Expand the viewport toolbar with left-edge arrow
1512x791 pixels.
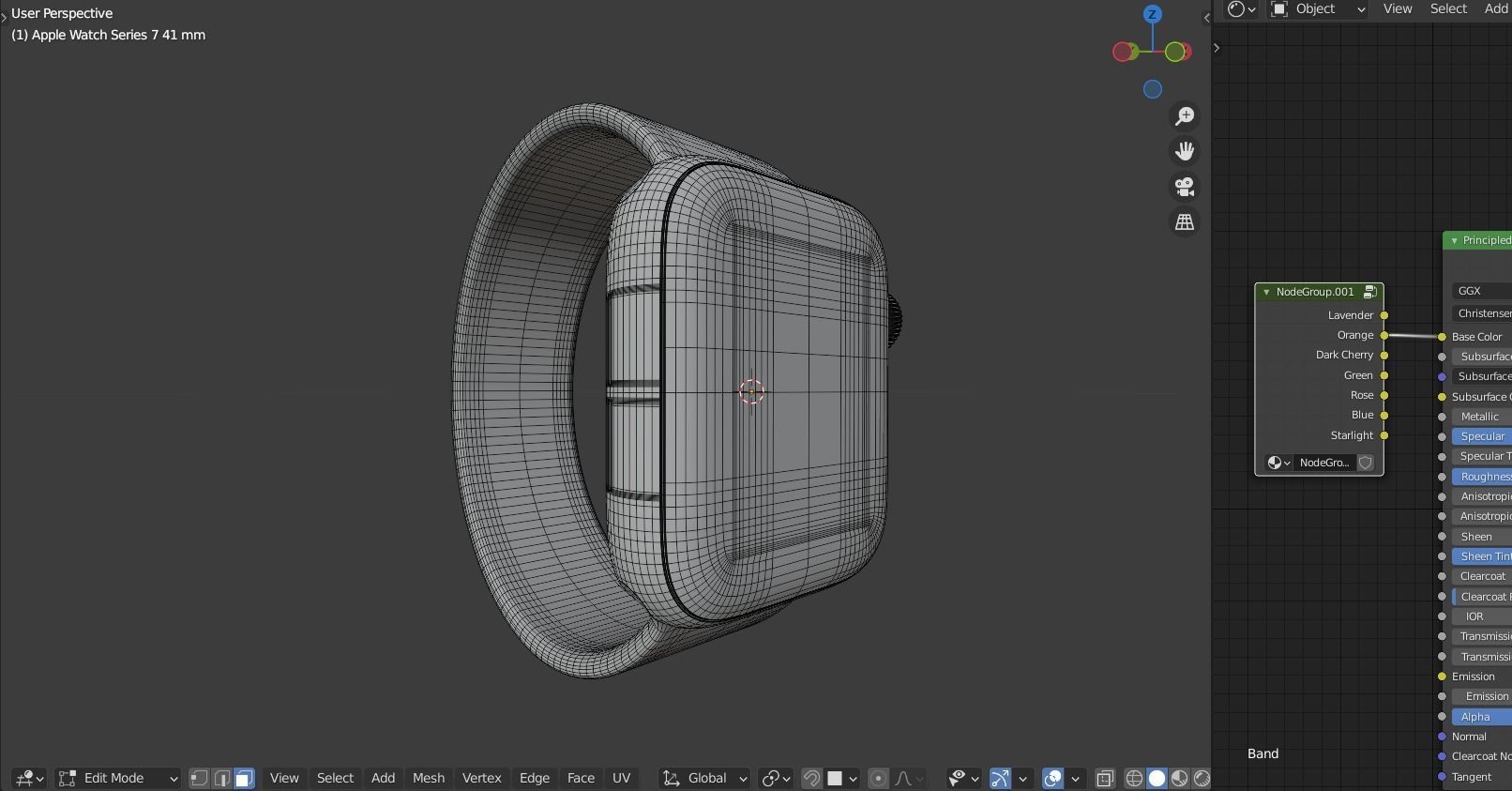[x=4, y=18]
